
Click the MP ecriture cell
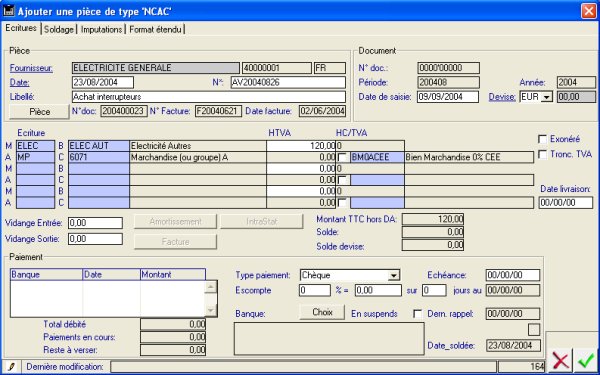(36, 157)
